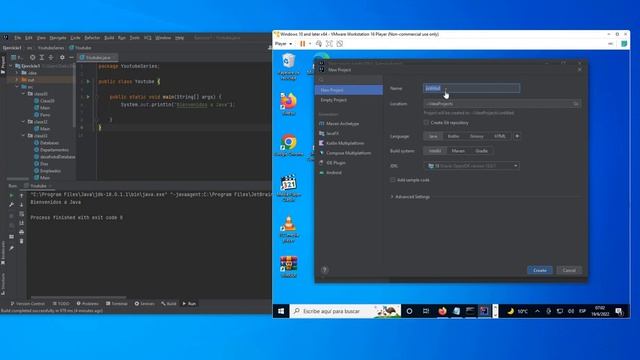
Task: Open VLC media player desktop shortcut
Action: 289,229
